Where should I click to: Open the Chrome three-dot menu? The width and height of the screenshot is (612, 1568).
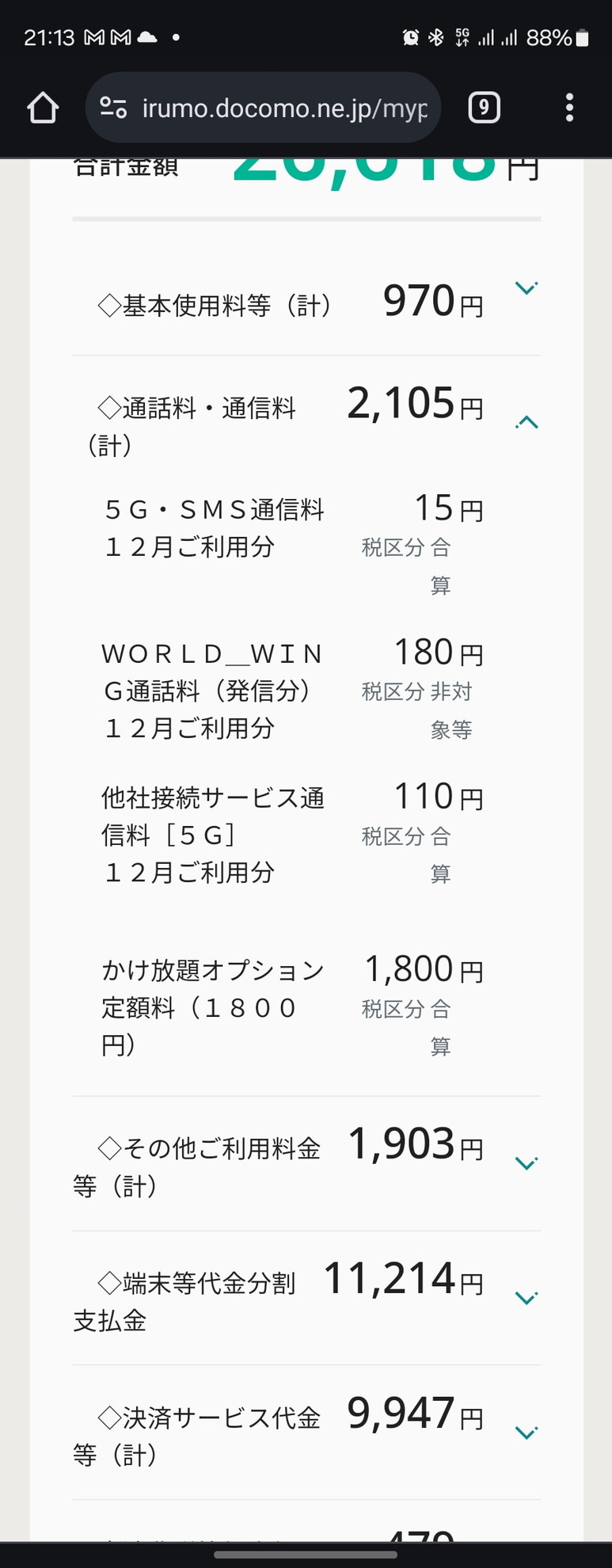(569, 108)
